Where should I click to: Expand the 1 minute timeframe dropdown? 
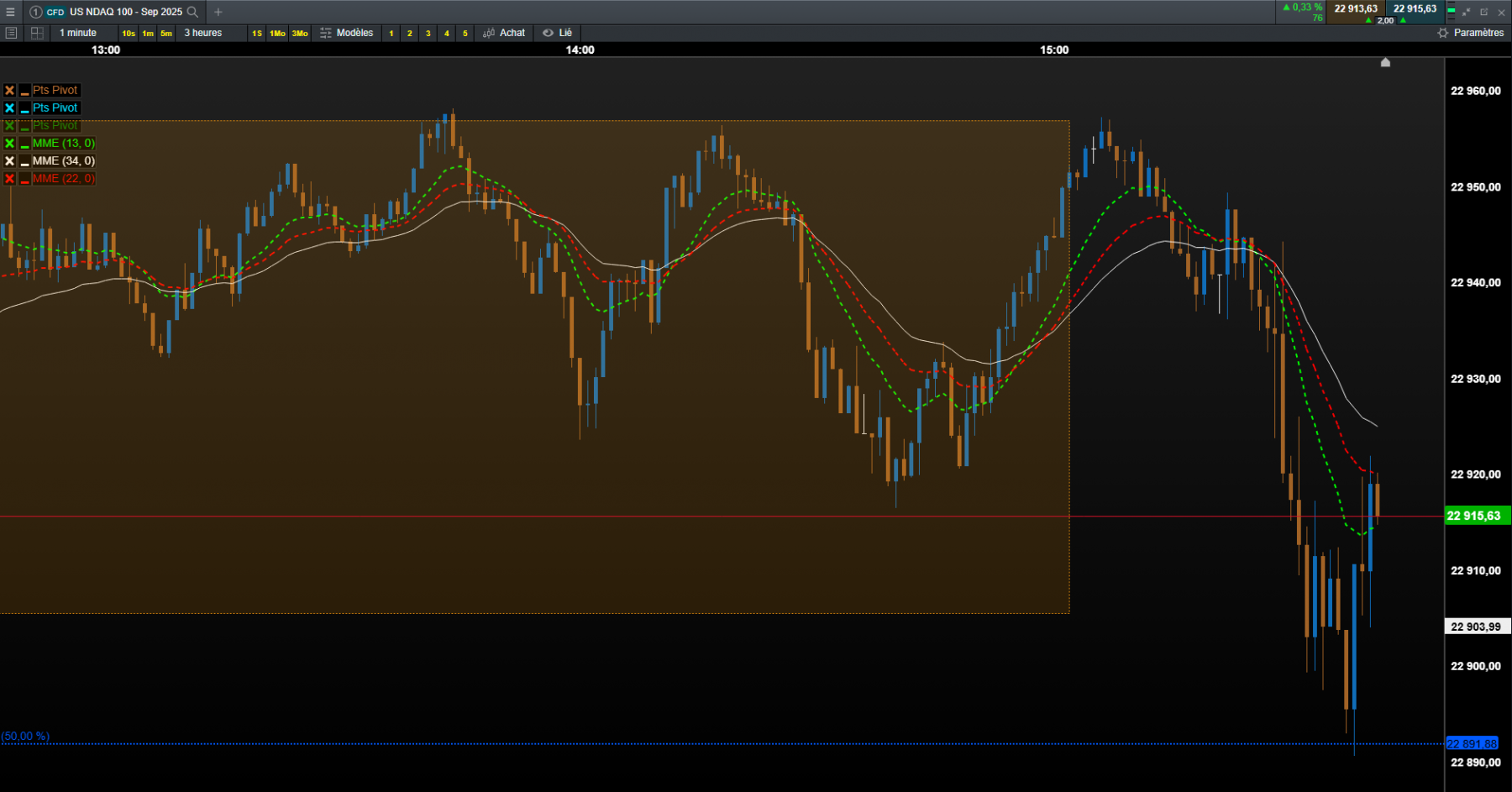click(x=78, y=33)
